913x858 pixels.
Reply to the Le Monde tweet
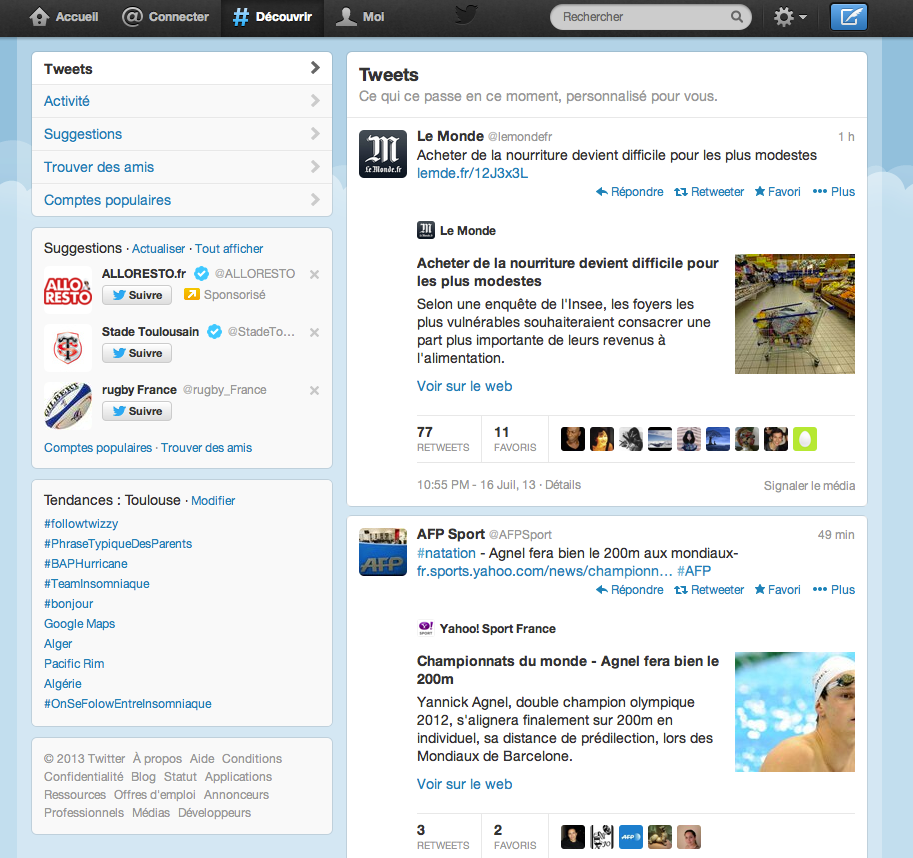629,192
